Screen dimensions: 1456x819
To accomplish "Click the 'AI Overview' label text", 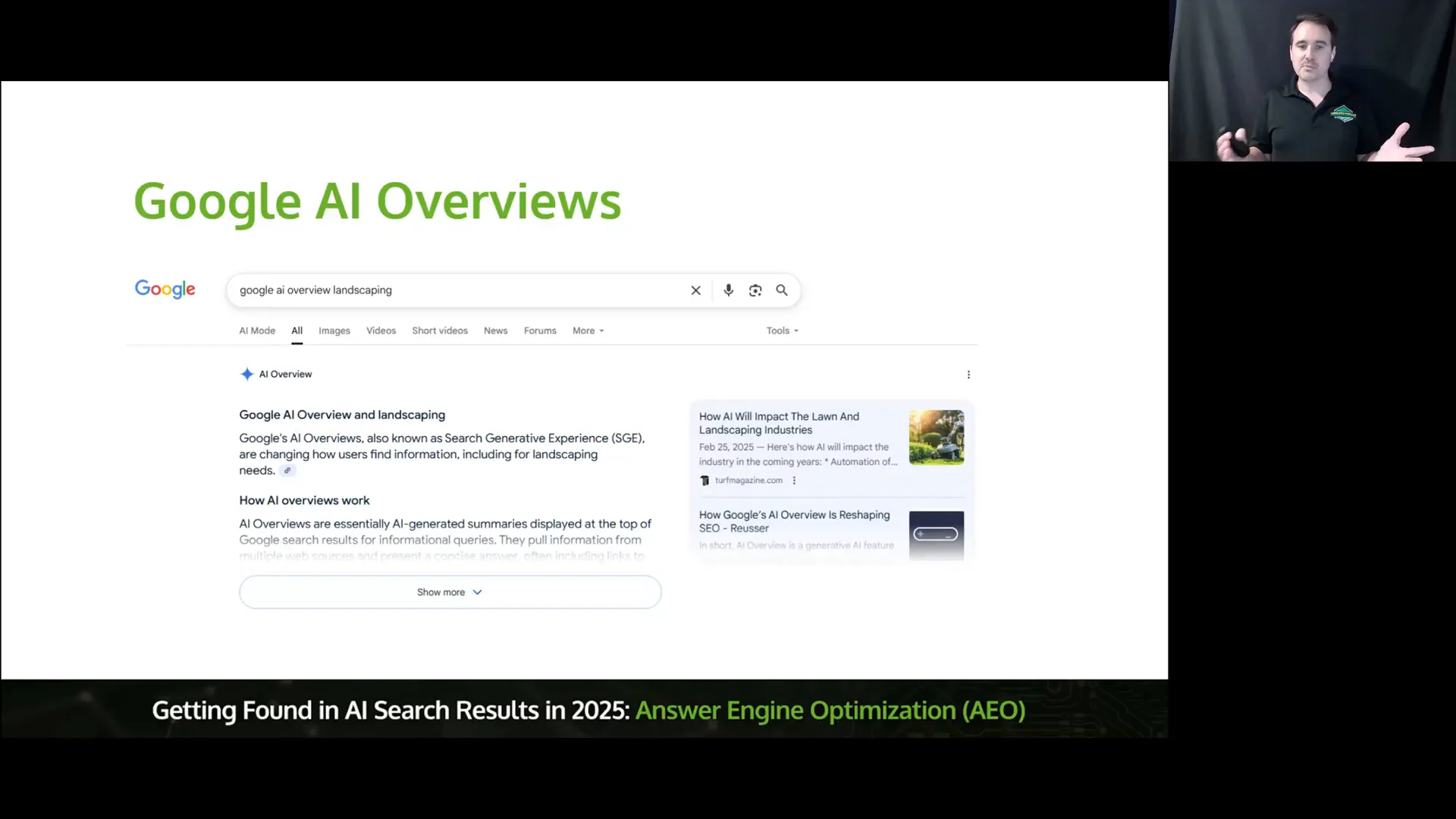I will [x=285, y=375].
